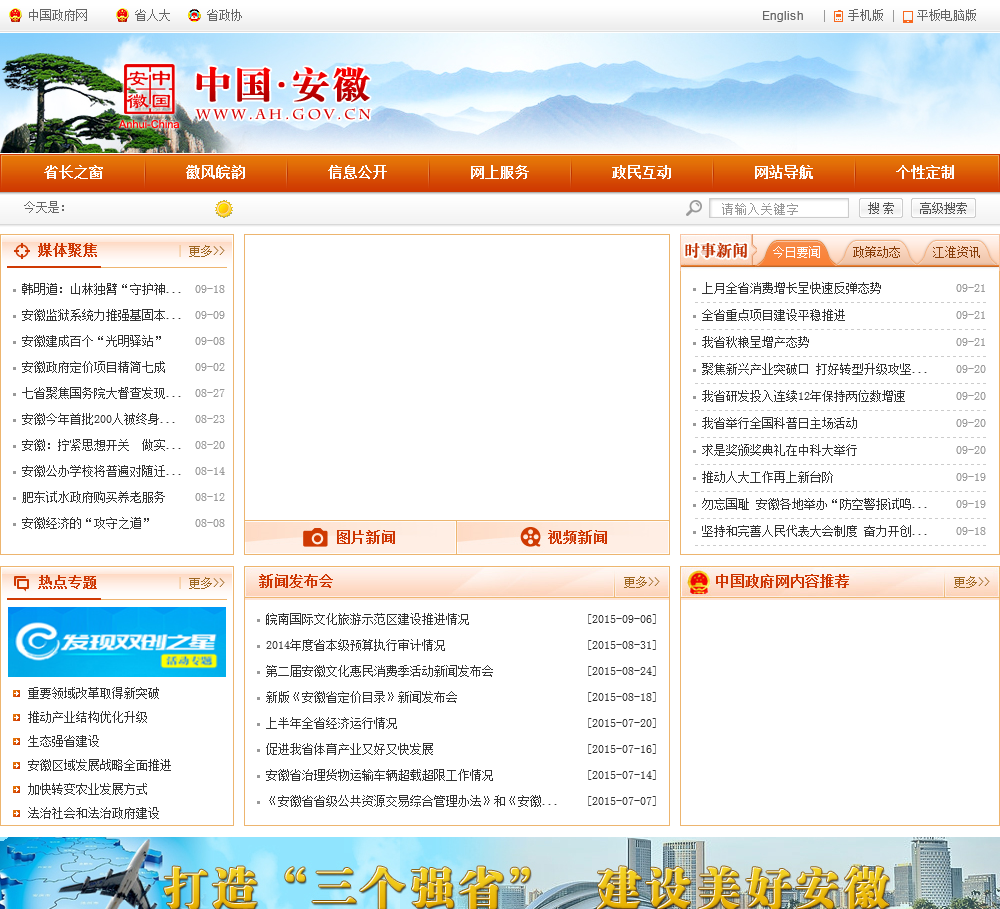Click the tablet version icon
This screenshot has width=1000, height=909.
pos(907,16)
